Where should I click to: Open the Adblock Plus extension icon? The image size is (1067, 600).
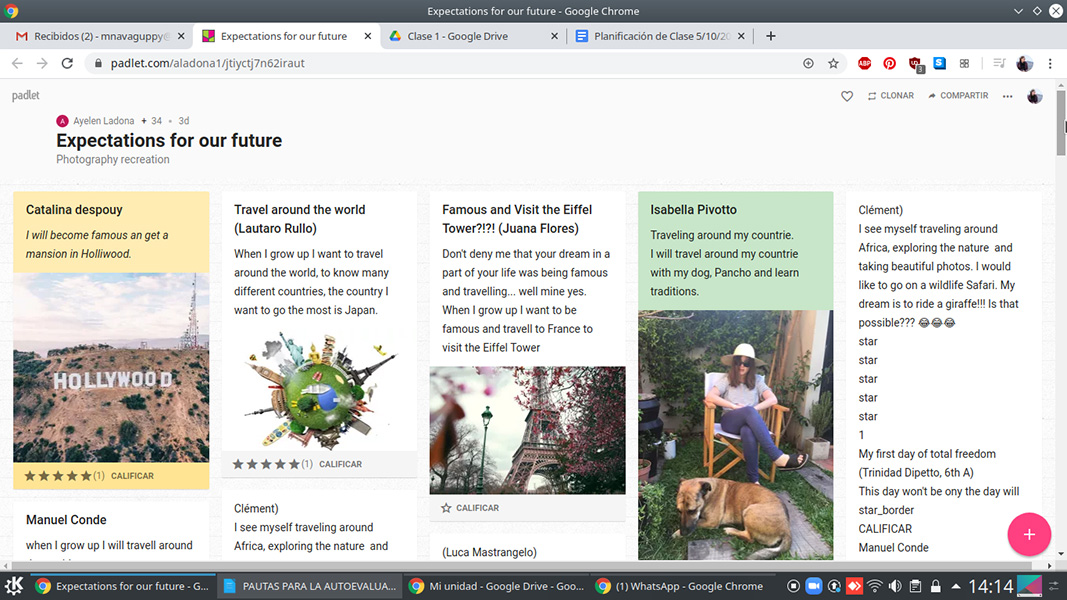pyautogui.click(x=865, y=63)
